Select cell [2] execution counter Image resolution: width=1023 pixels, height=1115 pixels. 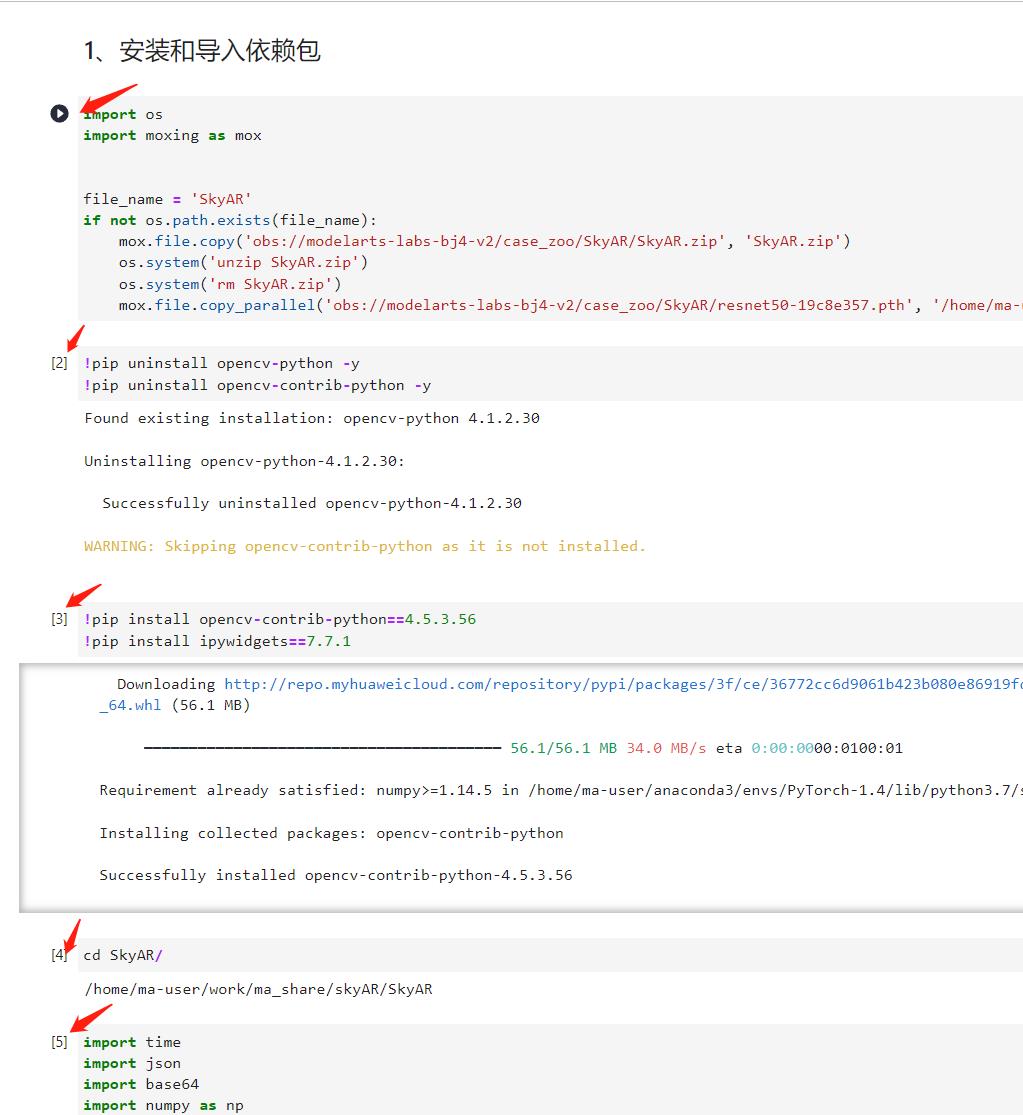click(x=60, y=363)
